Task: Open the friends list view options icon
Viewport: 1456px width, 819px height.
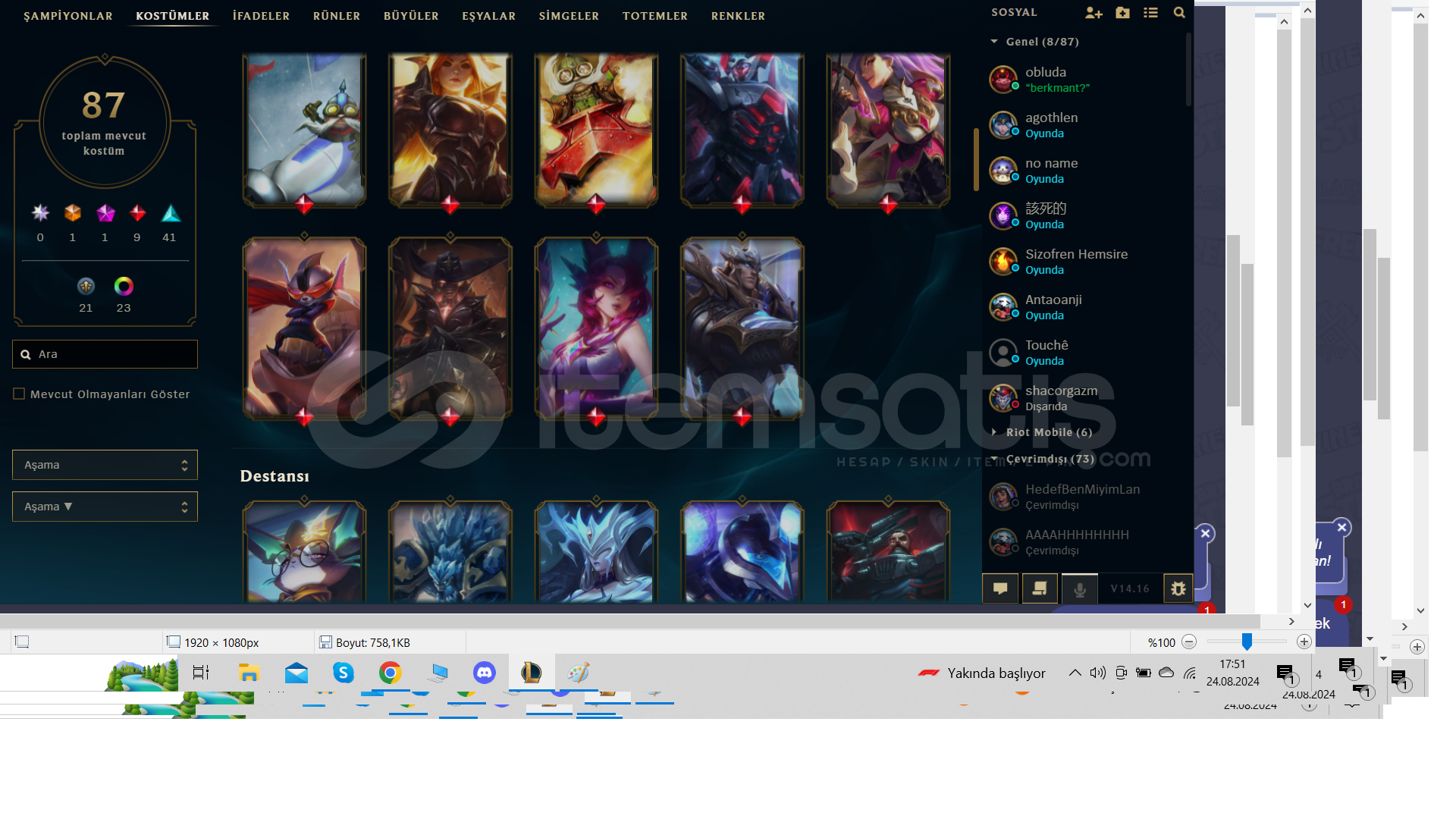Action: coord(1150,13)
